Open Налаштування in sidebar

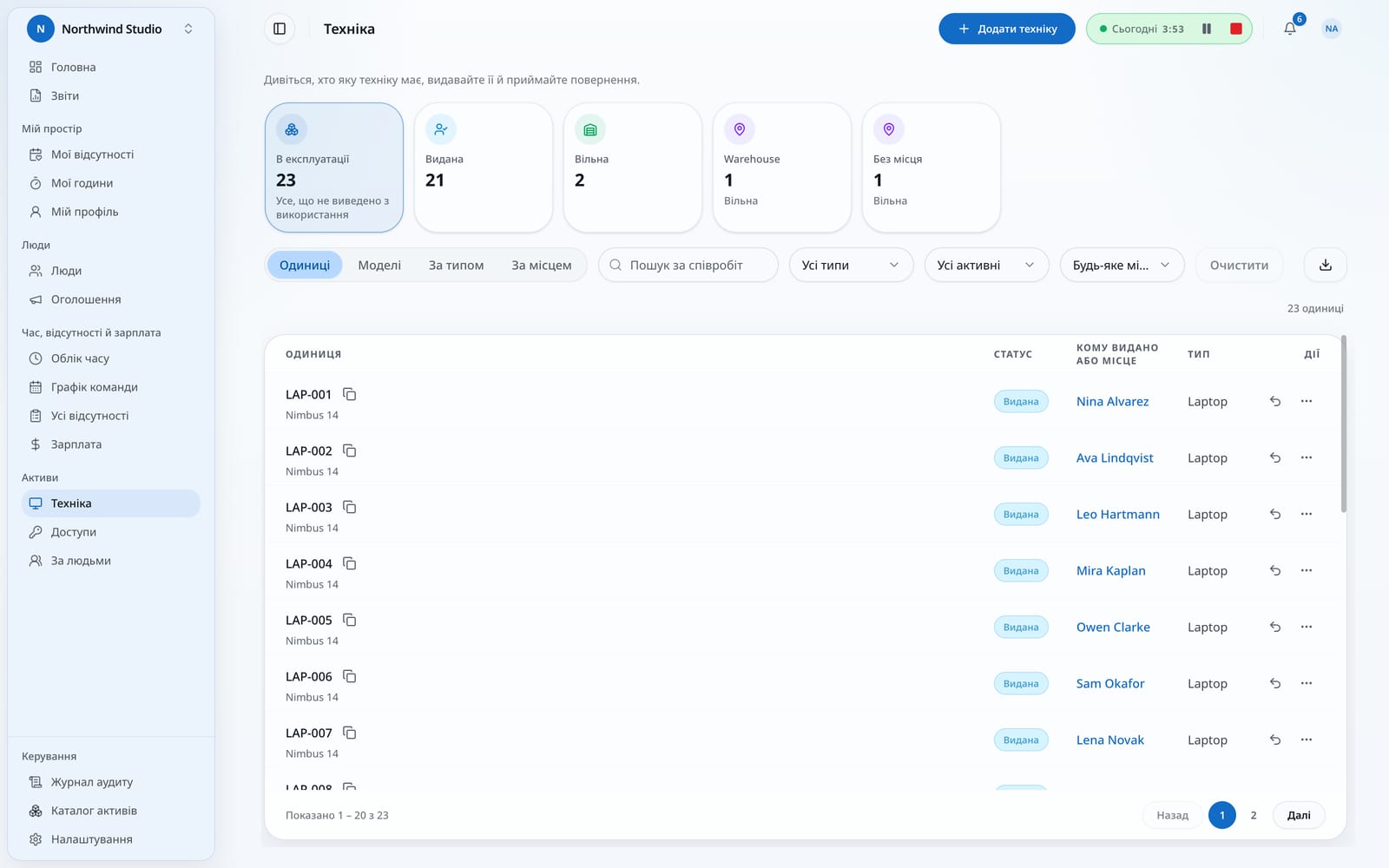click(x=111, y=839)
